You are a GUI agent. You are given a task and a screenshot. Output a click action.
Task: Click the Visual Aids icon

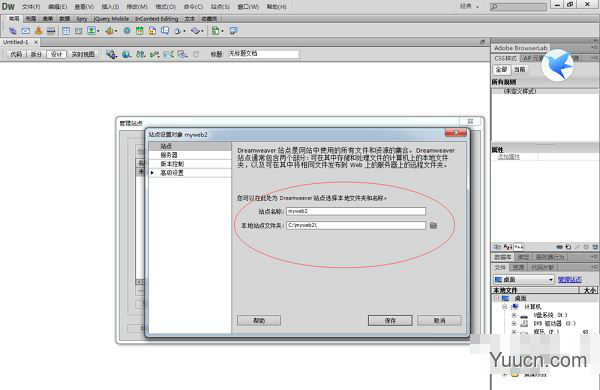click(182, 55)
